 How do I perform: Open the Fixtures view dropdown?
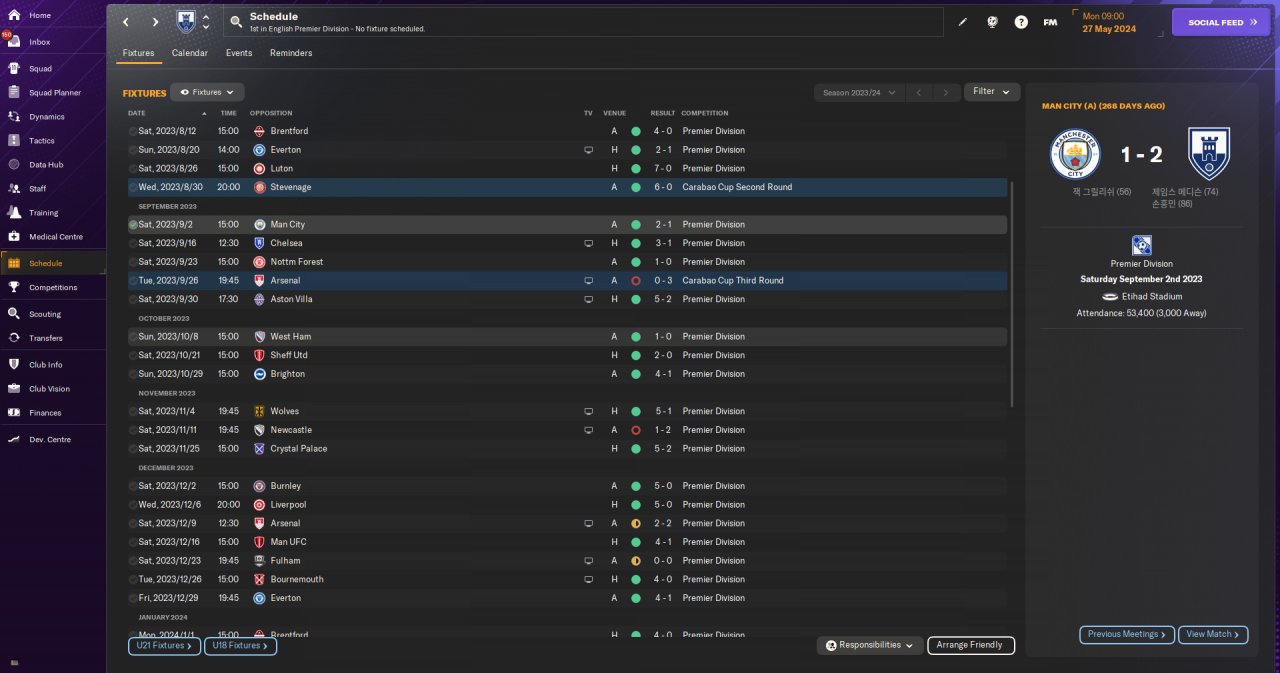click(207, 92)
